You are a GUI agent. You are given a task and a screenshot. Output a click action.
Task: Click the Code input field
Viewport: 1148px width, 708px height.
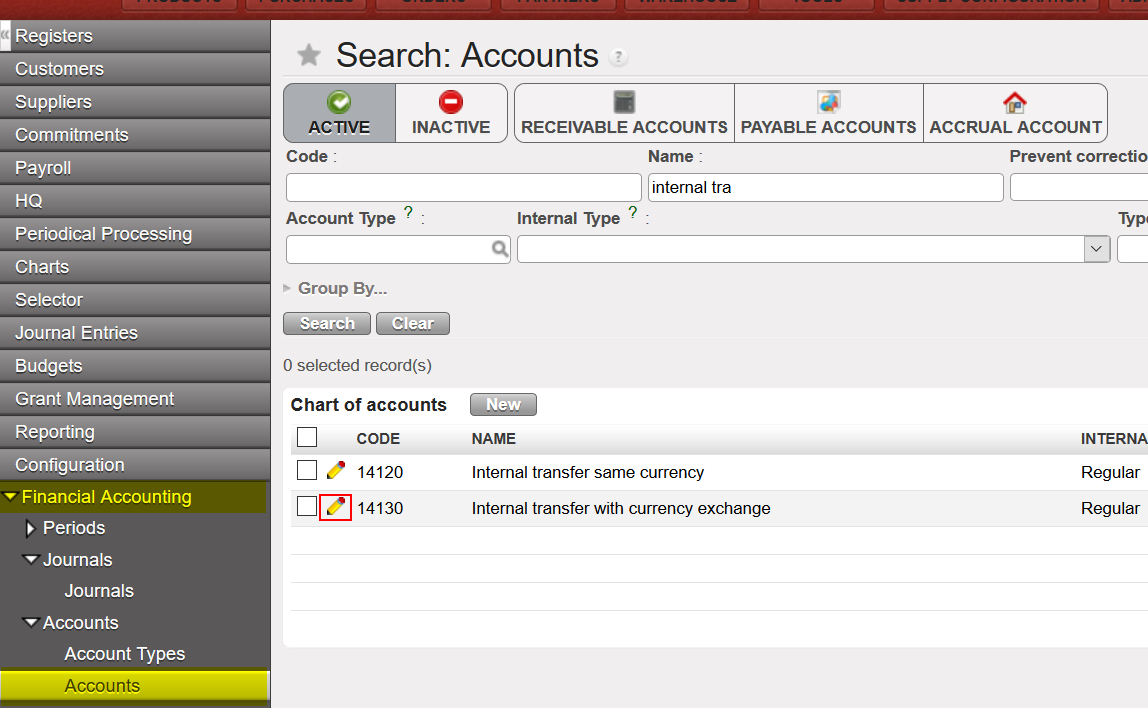[x=463, y=188]
